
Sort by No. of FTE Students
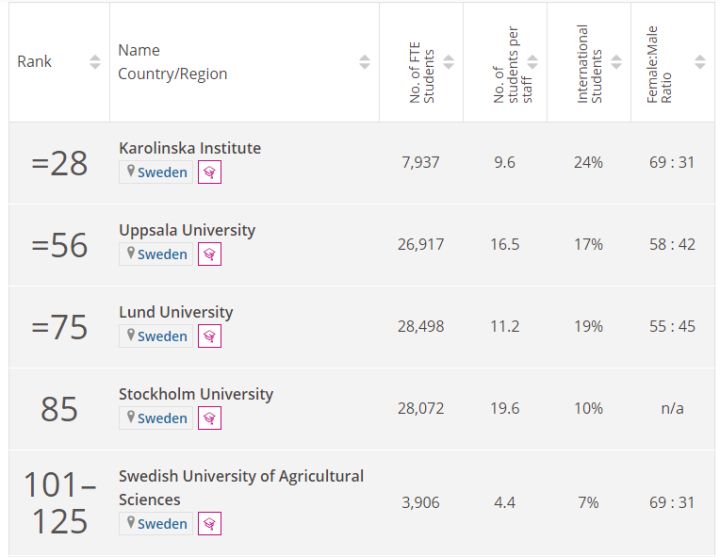pos(448,62)
